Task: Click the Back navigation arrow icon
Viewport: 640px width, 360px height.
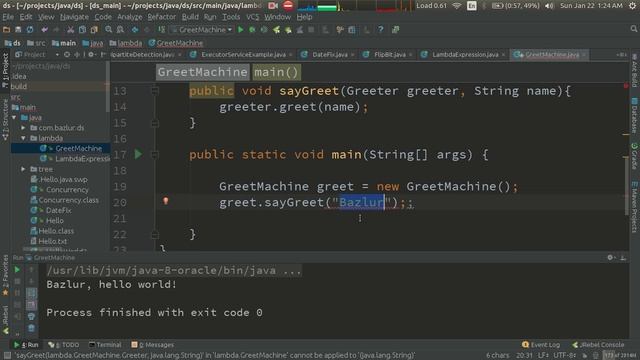Action: click(135, 30)
